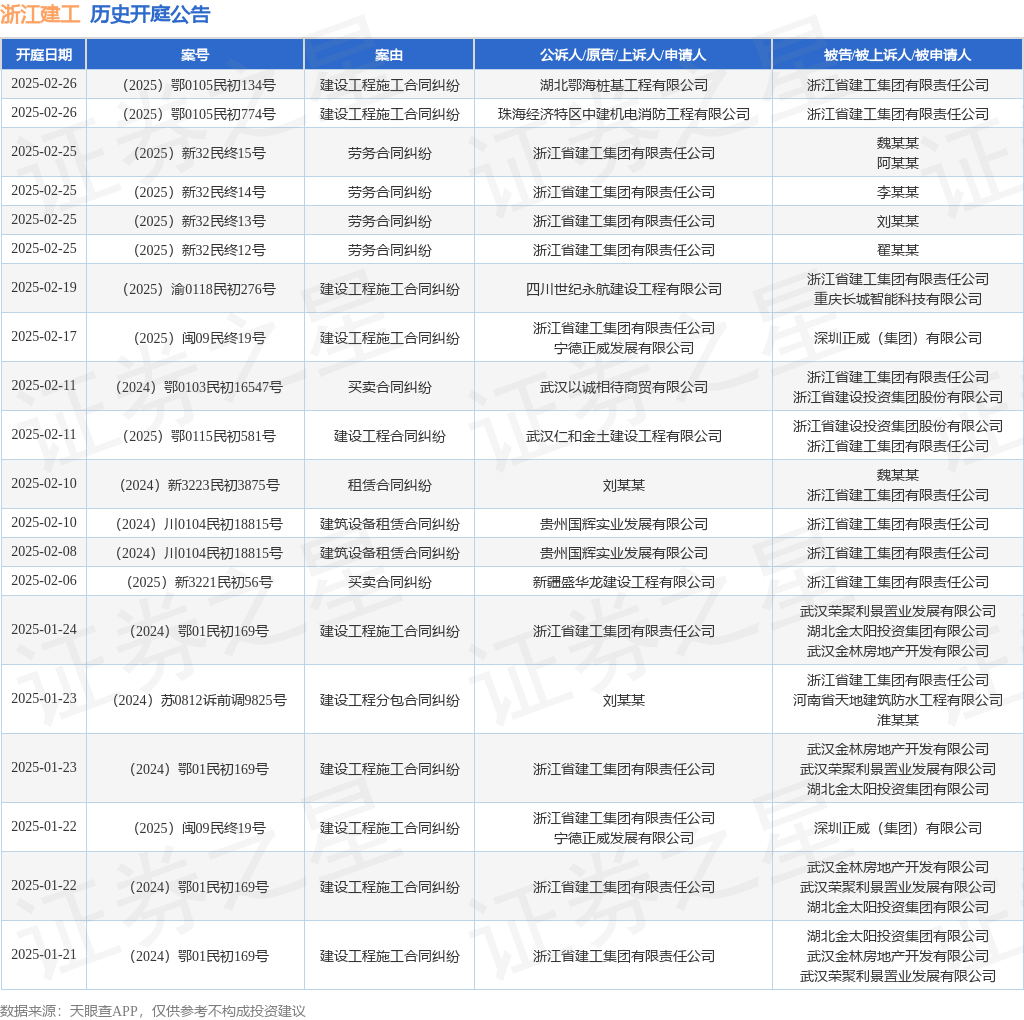Click the 被告/被上诉人/被申请人 column header
This screenshot has height=1020, width=1024.
[x=897, y=55]
